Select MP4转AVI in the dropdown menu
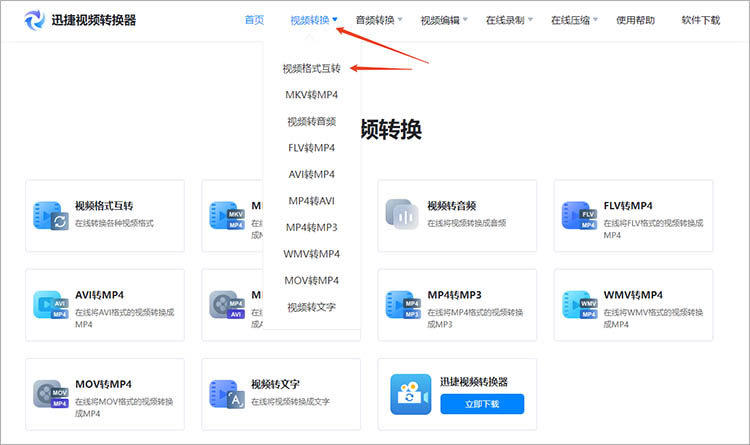750x445 pixels. point(311,201)
